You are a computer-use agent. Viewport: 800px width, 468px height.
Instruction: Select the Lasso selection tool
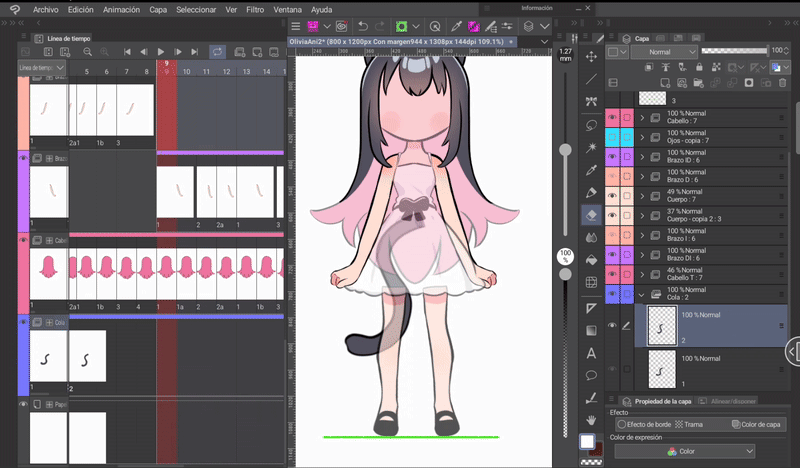click(591, 125)
